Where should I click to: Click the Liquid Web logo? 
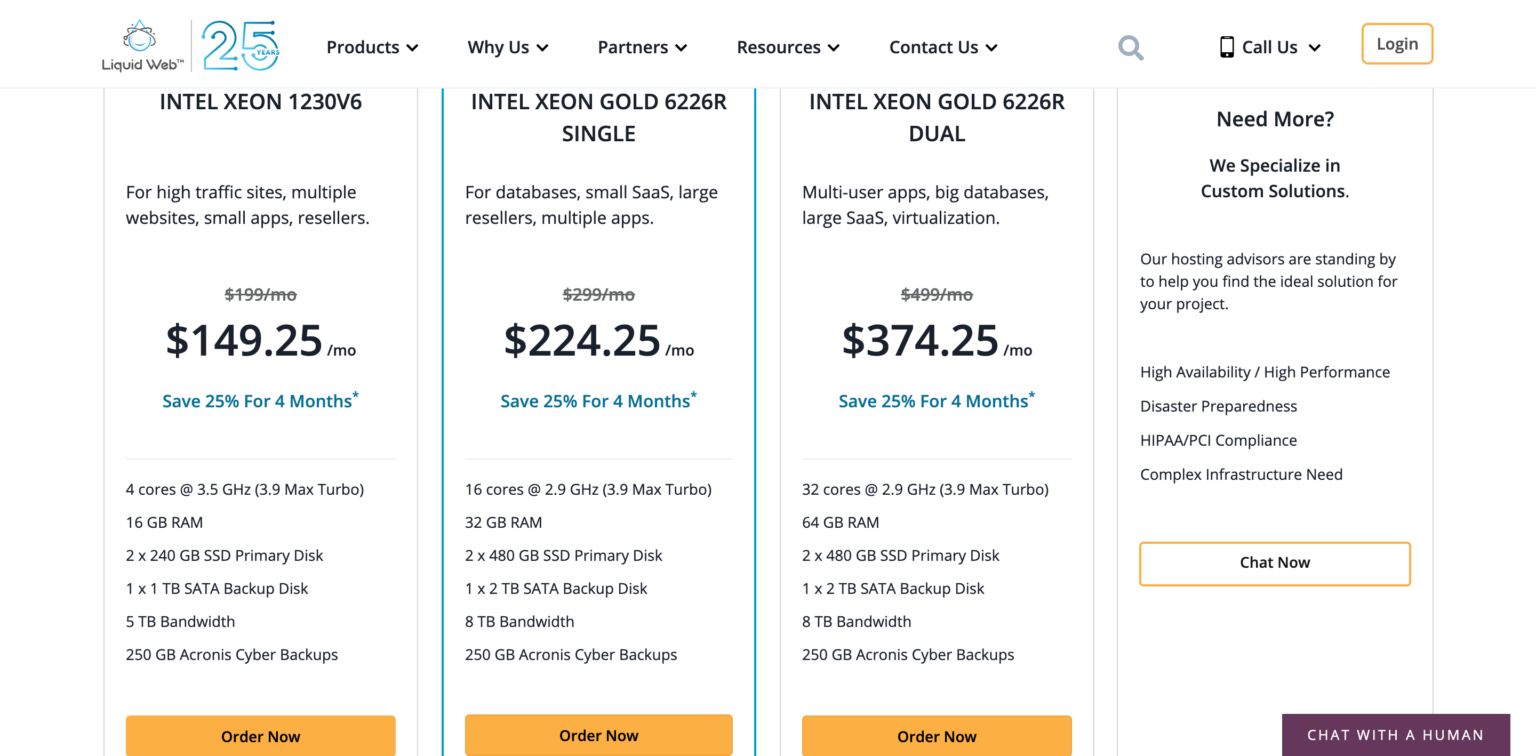[143, 47]
